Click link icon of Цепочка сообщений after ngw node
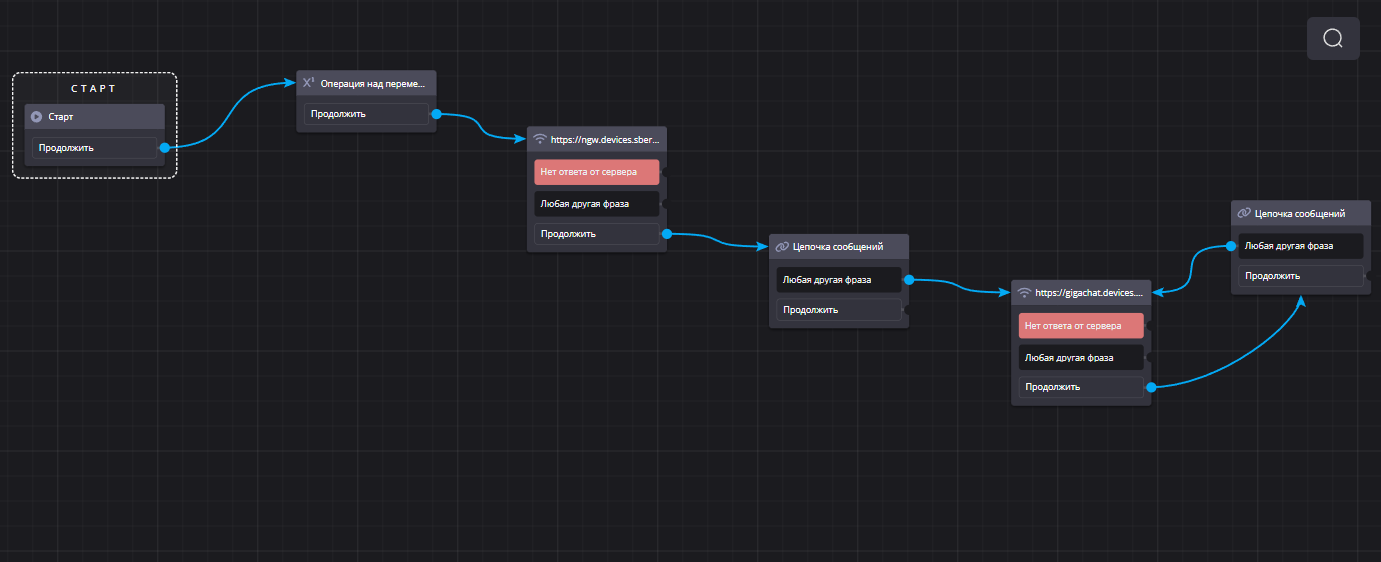The height and width of the screenshot is (562, 1381). [782, 247]
